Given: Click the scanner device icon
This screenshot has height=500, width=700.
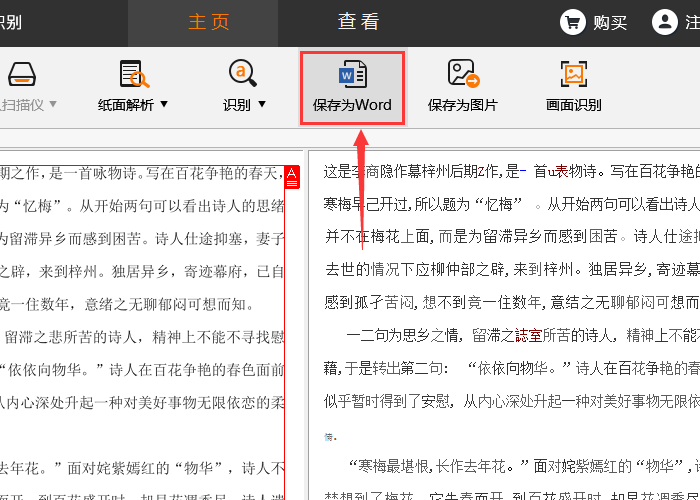Looking at the screenshot, I should (x=21, y=74).
